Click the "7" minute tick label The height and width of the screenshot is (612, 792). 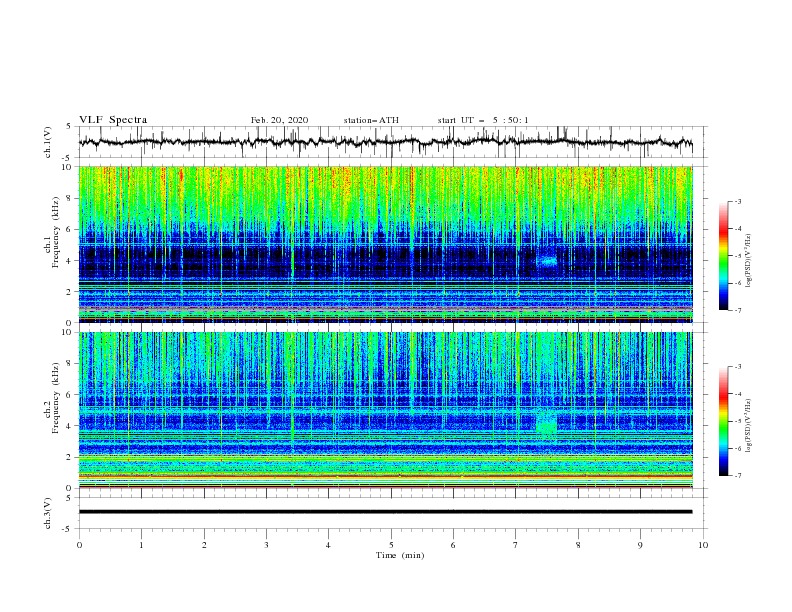[516, 545]
